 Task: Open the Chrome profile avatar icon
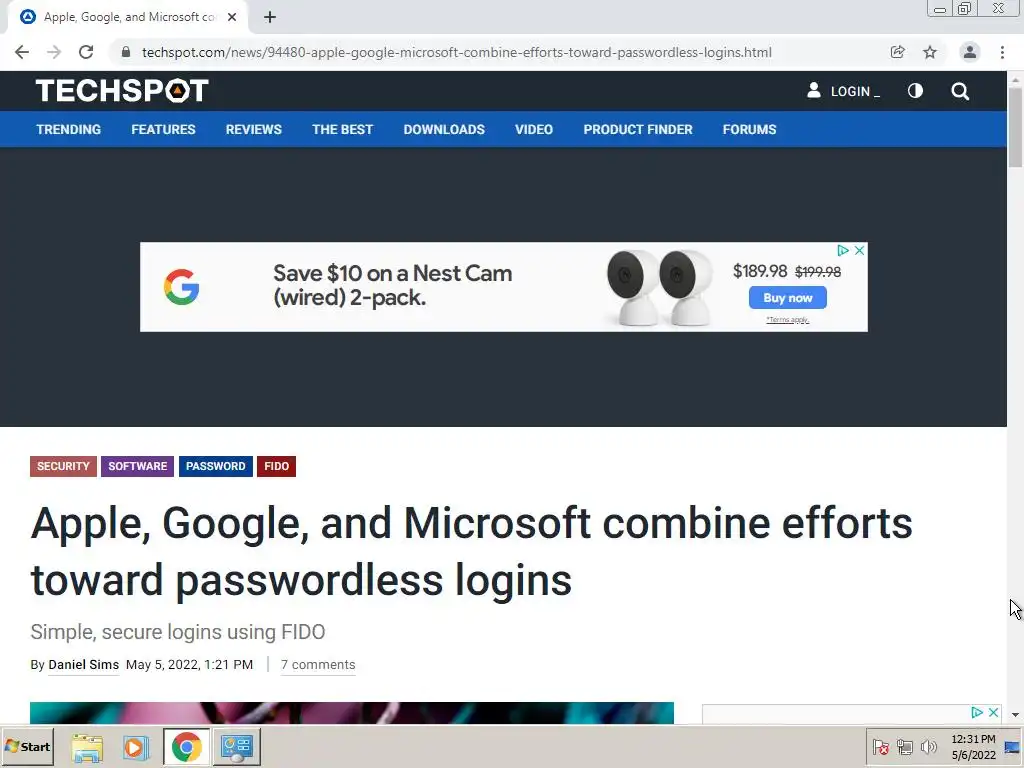click(x=970, y=52)
